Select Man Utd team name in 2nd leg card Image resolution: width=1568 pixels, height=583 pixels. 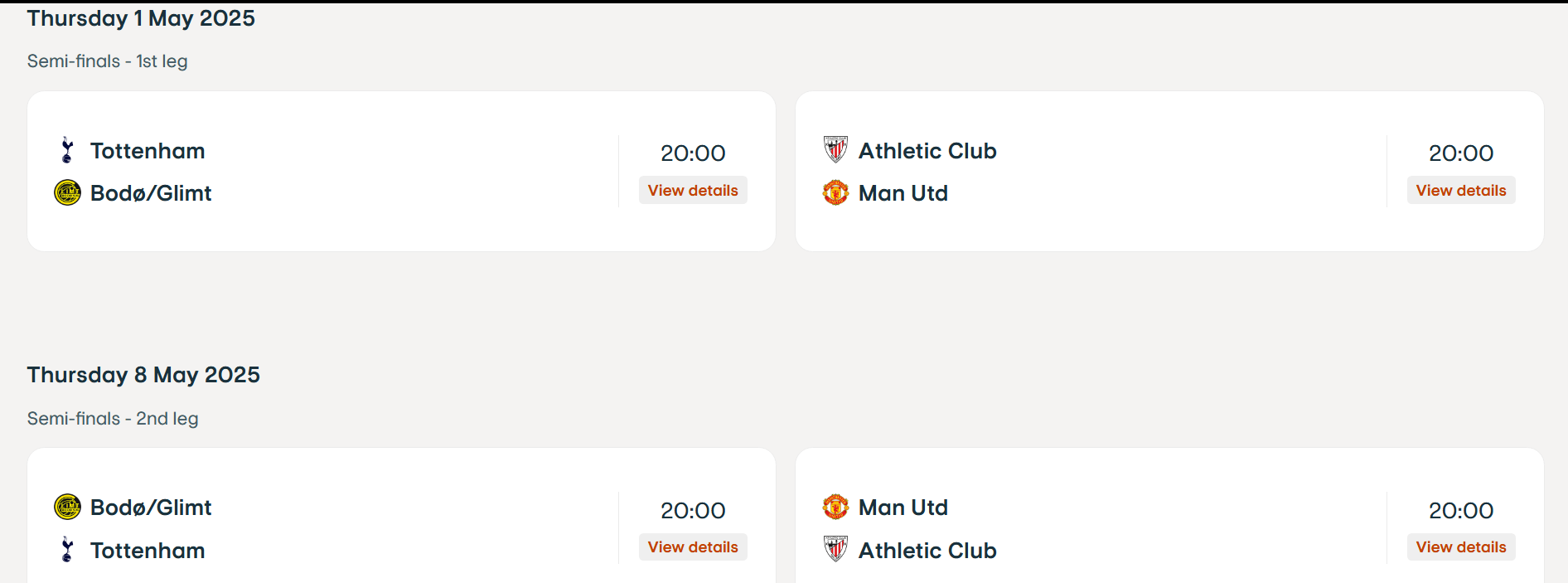pyautogui.click(x=903, y=508)
